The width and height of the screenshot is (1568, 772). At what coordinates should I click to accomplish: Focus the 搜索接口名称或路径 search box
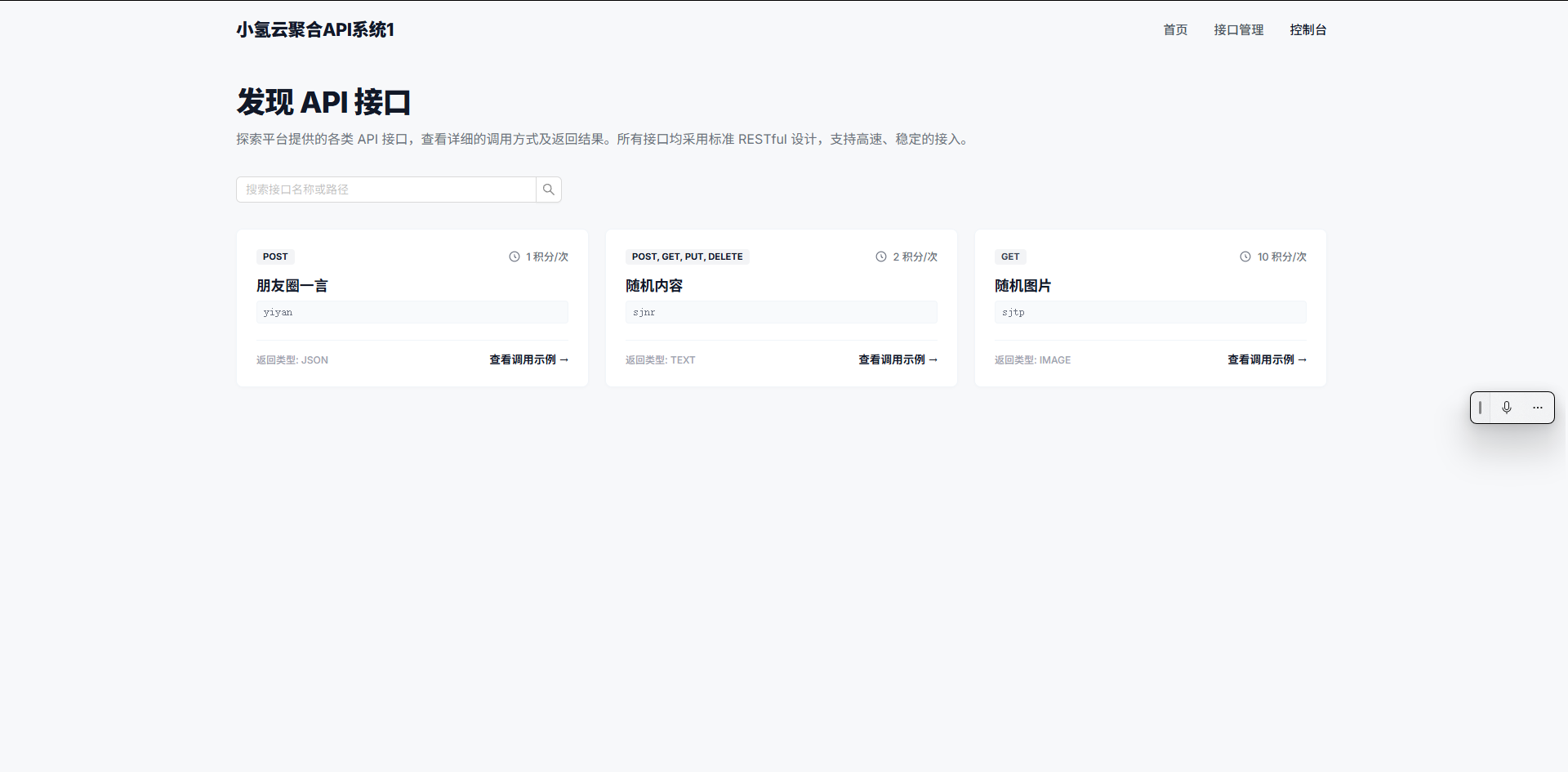385,189
